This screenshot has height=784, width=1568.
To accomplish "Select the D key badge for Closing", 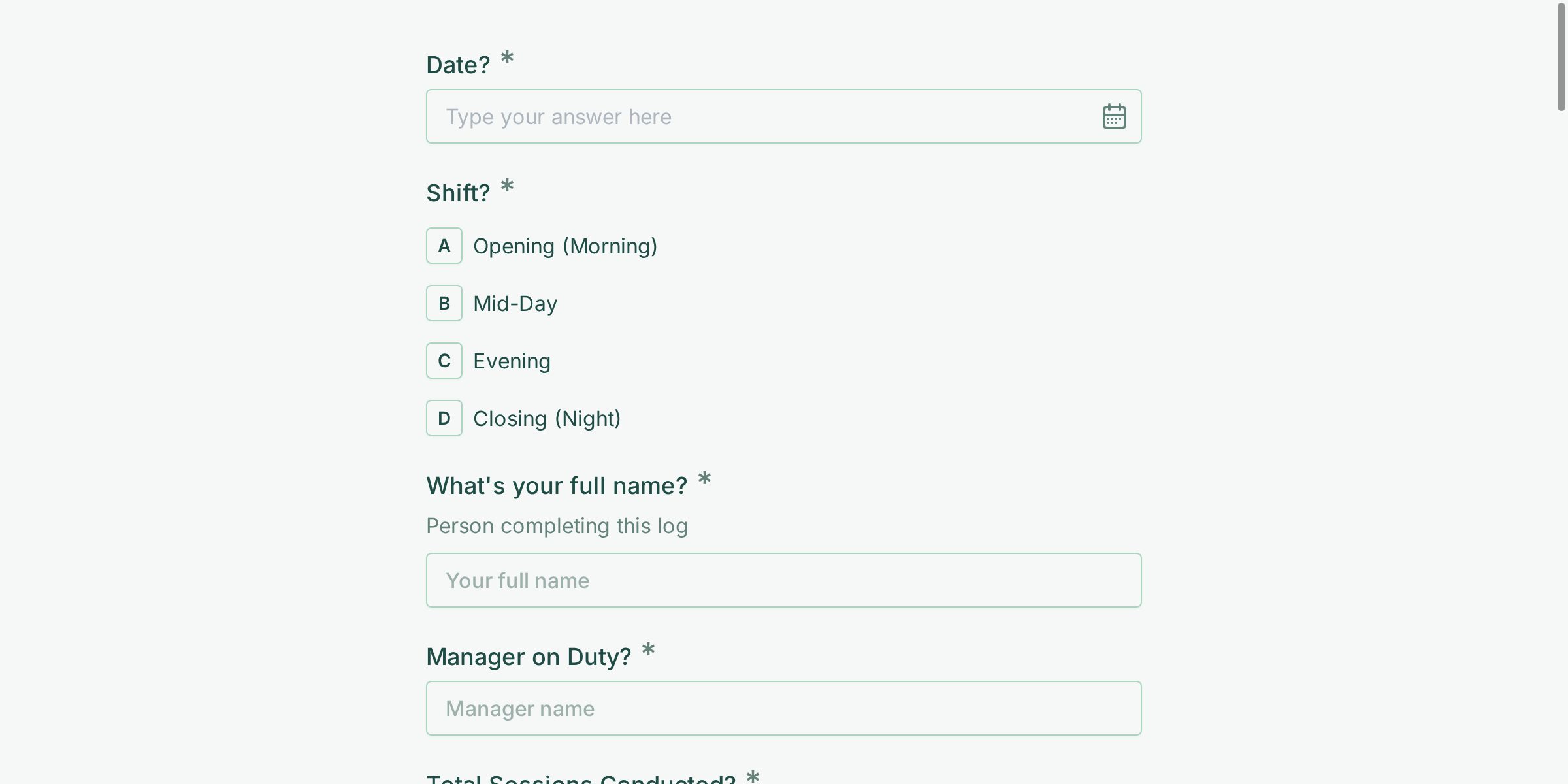I will pos(444,418).
